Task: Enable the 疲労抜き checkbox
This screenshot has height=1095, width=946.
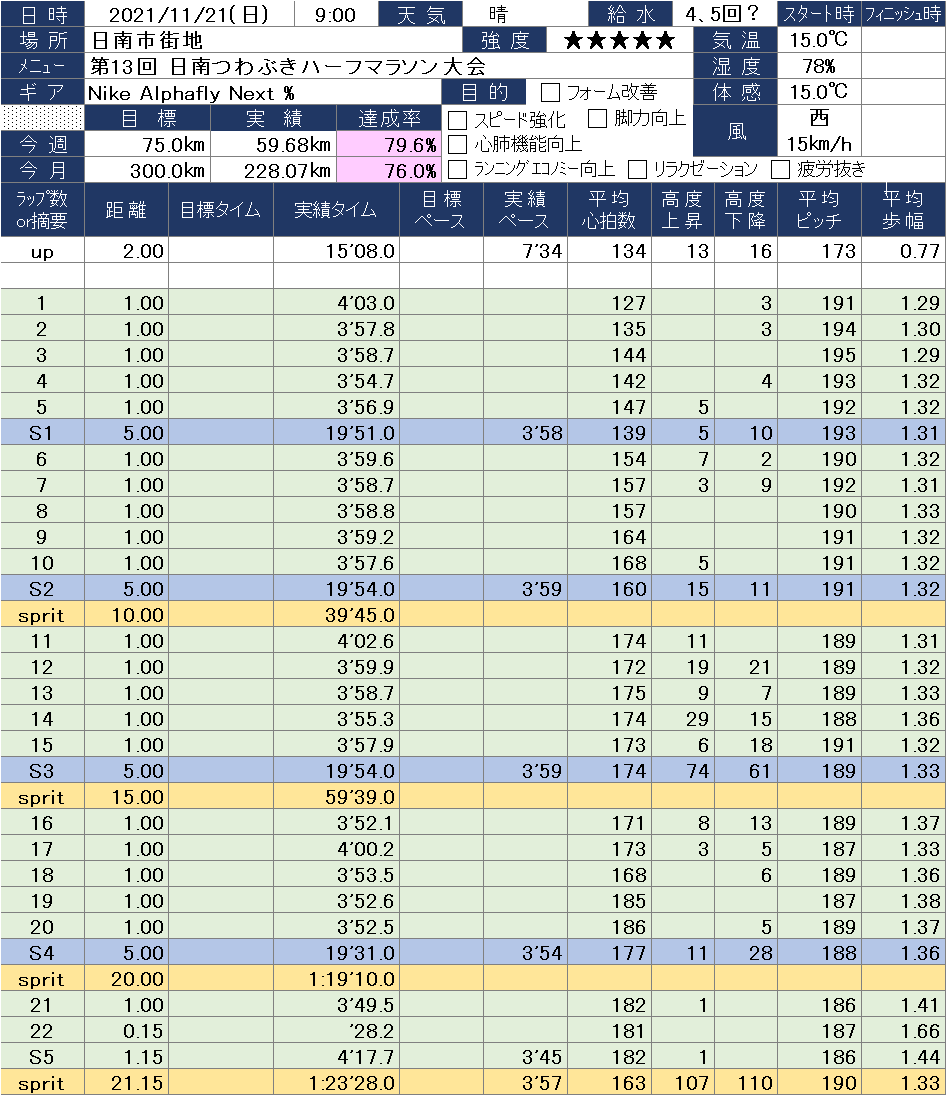Action: coord(781,169)
